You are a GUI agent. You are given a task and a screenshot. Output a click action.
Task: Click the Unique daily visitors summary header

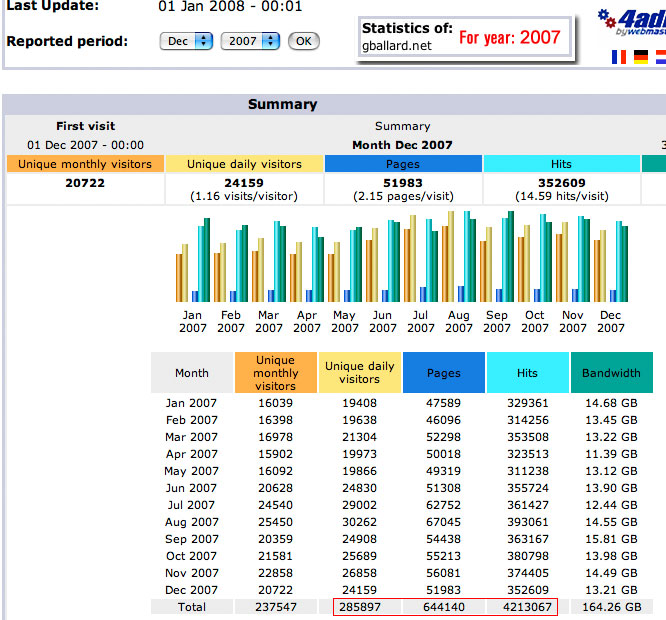click(x=244, y=164)
